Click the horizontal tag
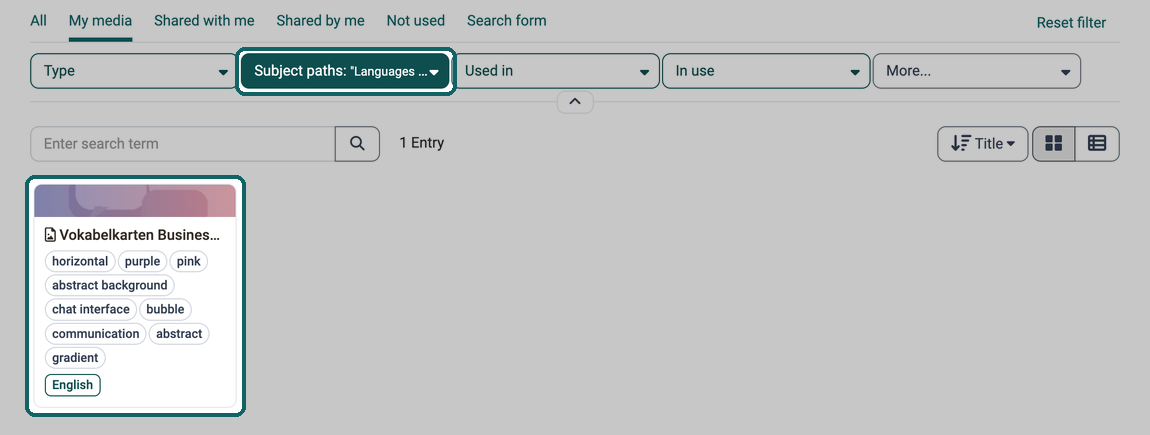Screen dimensions: 1150x435 (x=80, y=261)
